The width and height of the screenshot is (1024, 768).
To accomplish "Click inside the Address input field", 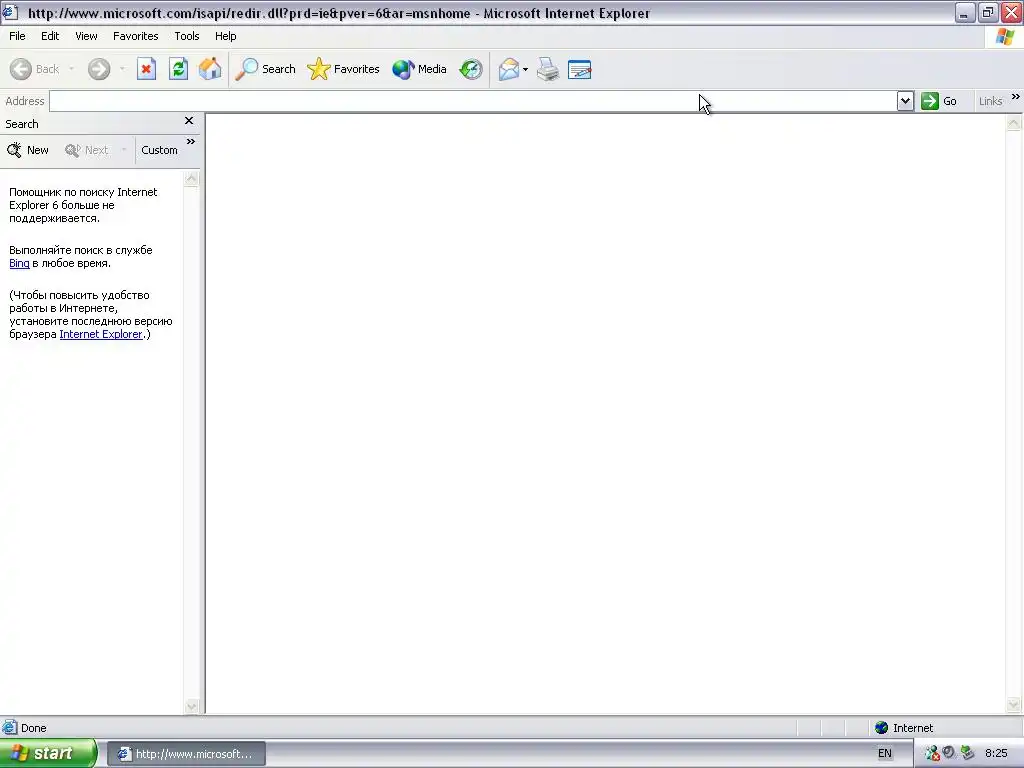I will point(473,101).
